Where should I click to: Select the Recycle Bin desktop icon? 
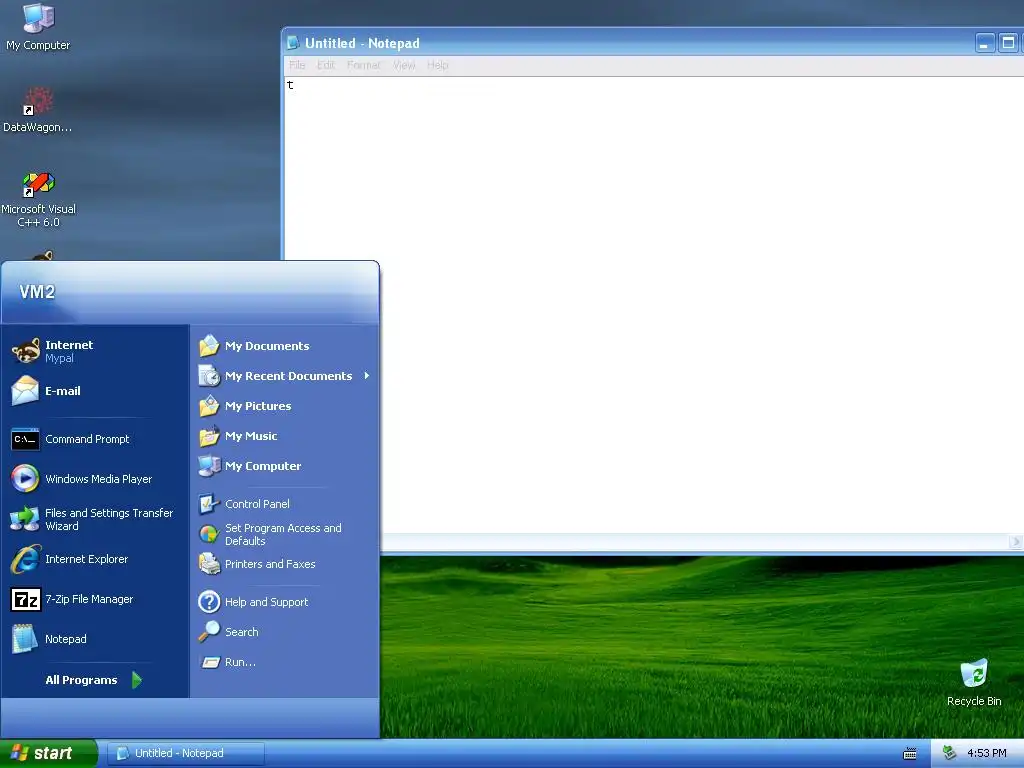(974, 682)
